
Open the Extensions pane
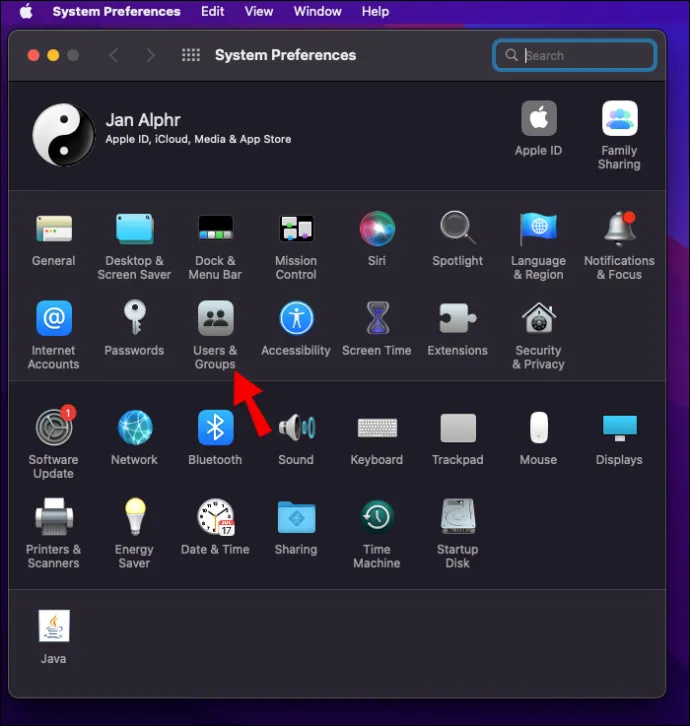point(458,318)
